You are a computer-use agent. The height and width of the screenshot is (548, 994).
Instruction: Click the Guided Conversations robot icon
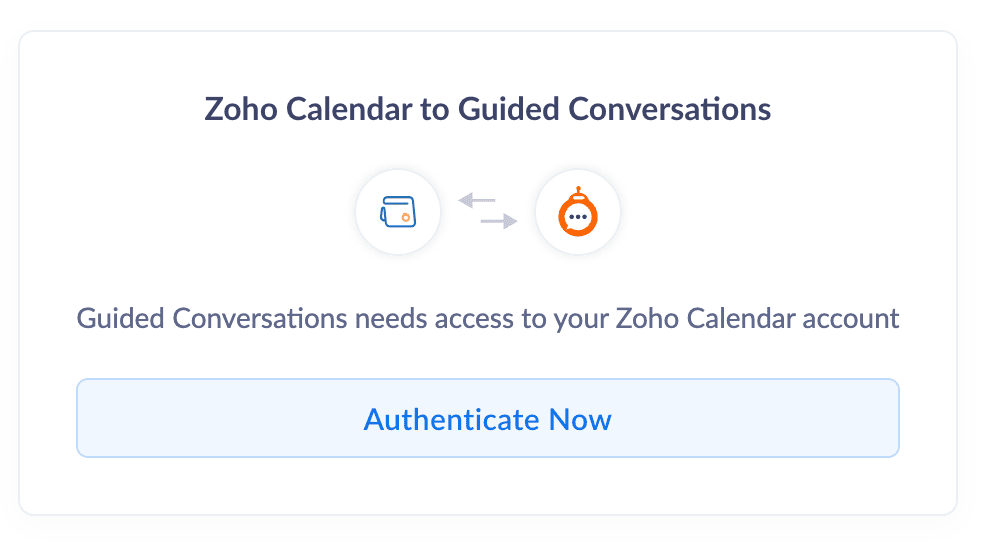tap(577, 212)
